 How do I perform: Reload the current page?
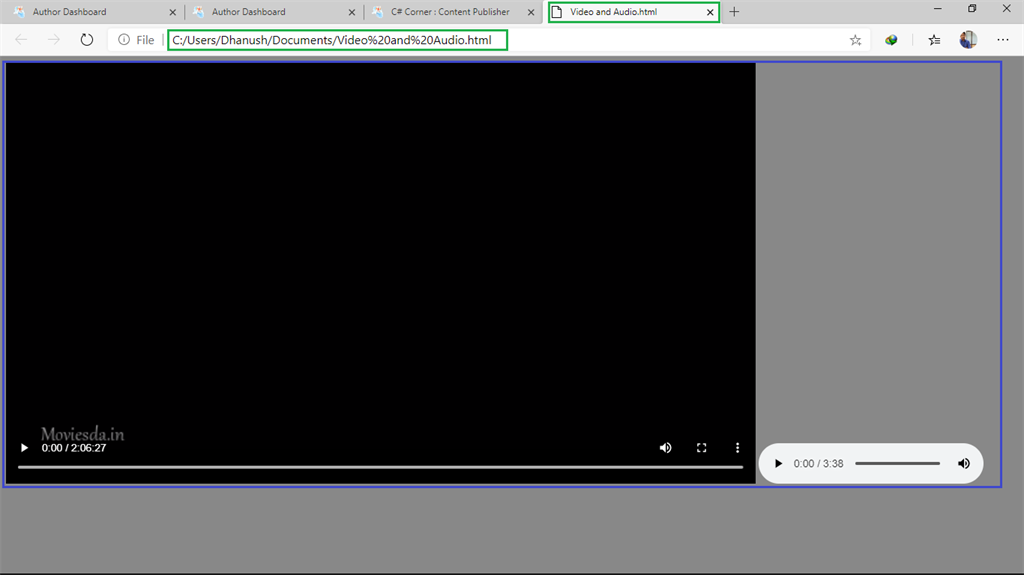click(x=86, y=40)
